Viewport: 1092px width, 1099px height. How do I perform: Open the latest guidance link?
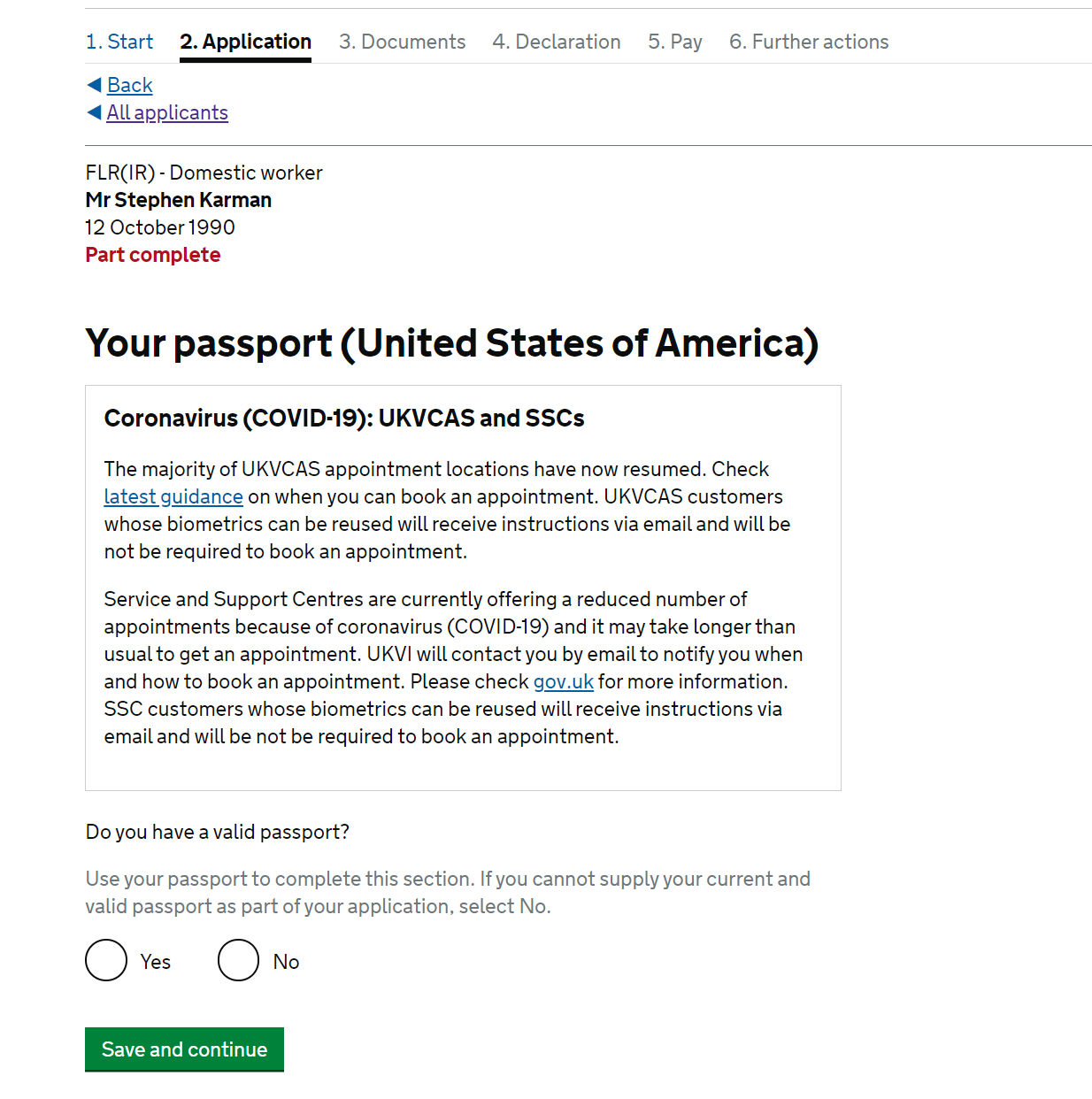pyautogui.click(x=173, y=496)
